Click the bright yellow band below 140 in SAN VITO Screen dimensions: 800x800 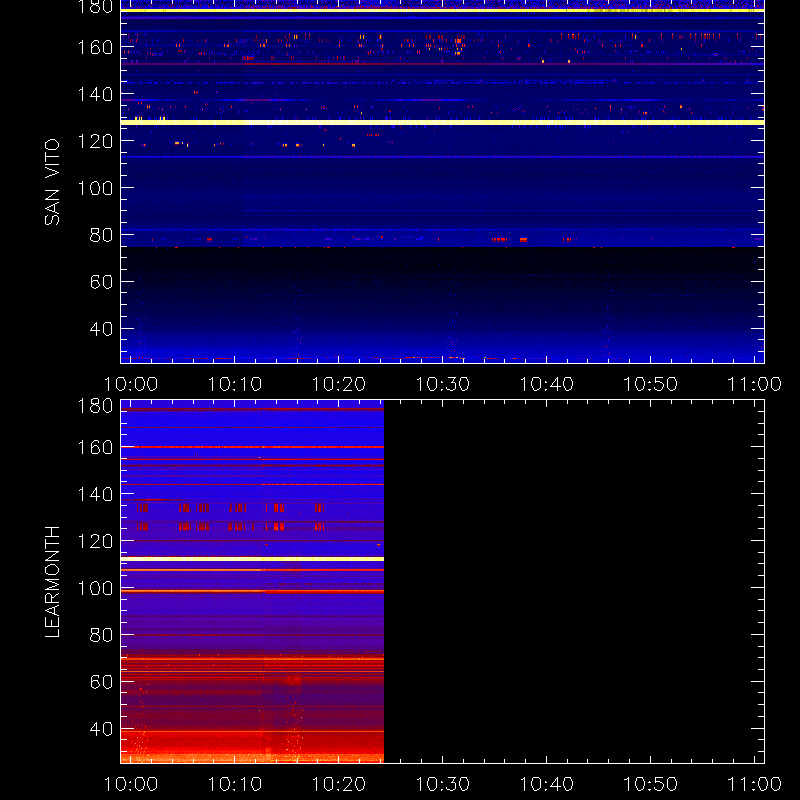click(x=442, y=122)
